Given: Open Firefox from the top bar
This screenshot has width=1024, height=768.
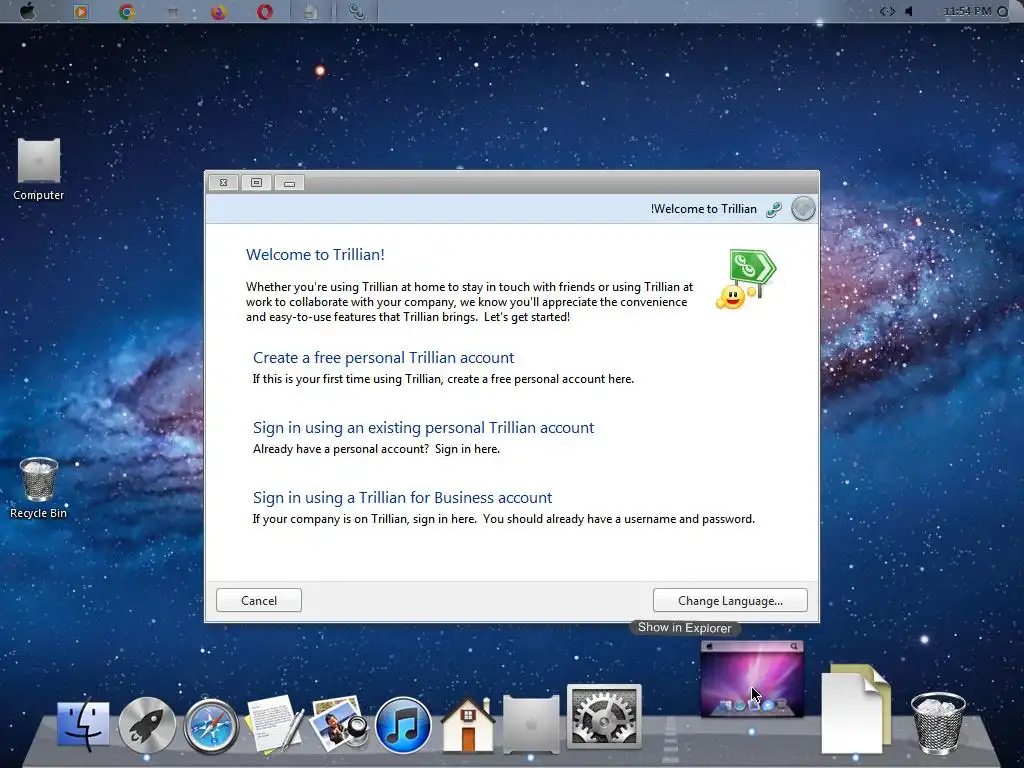Looking at the screenshot, I should (218, 11).
